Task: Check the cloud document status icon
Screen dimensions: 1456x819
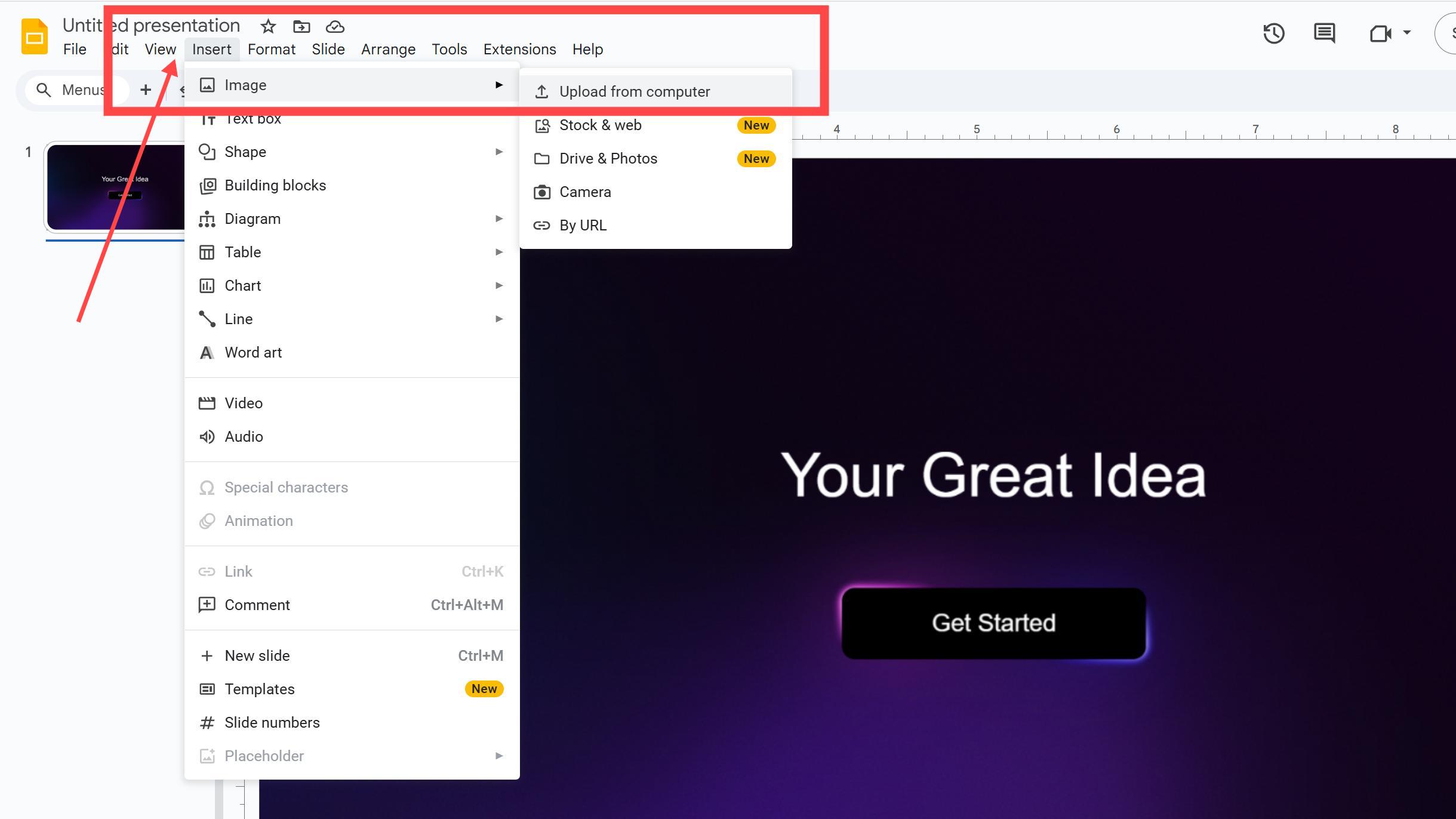Action: pyautogui.click(x=335, y=26)
